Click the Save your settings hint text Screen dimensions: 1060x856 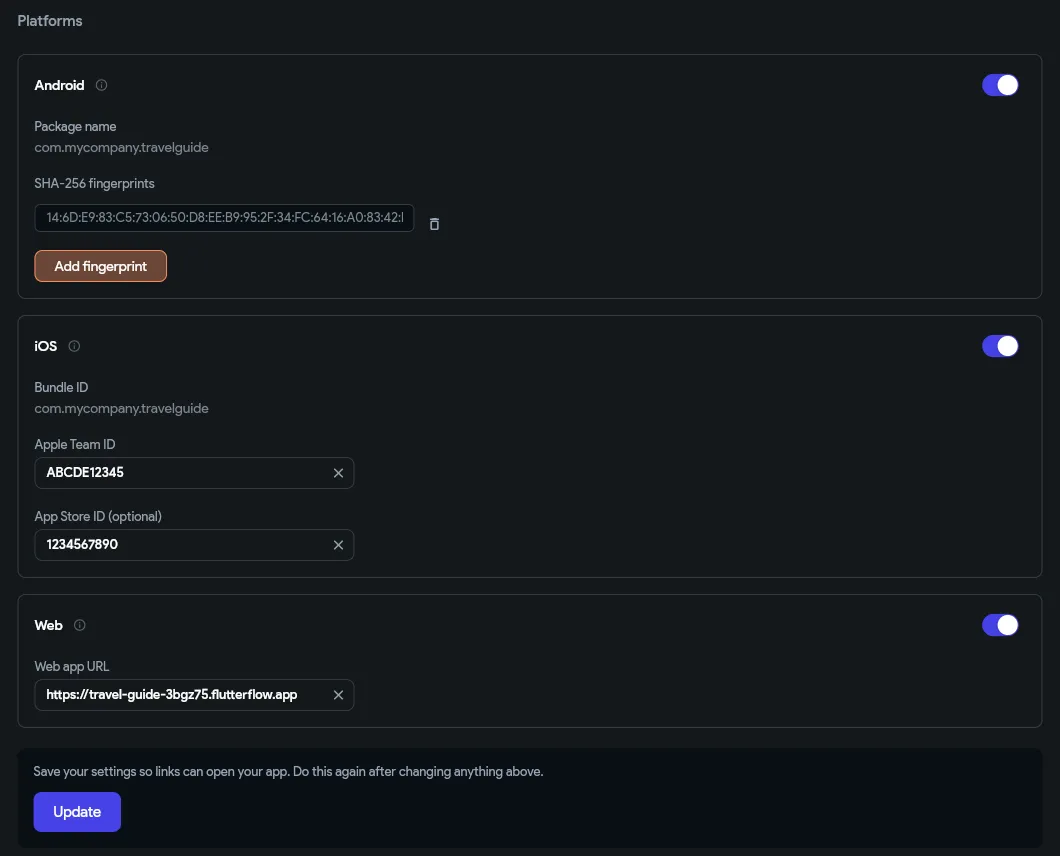click(x=289, y=771)
